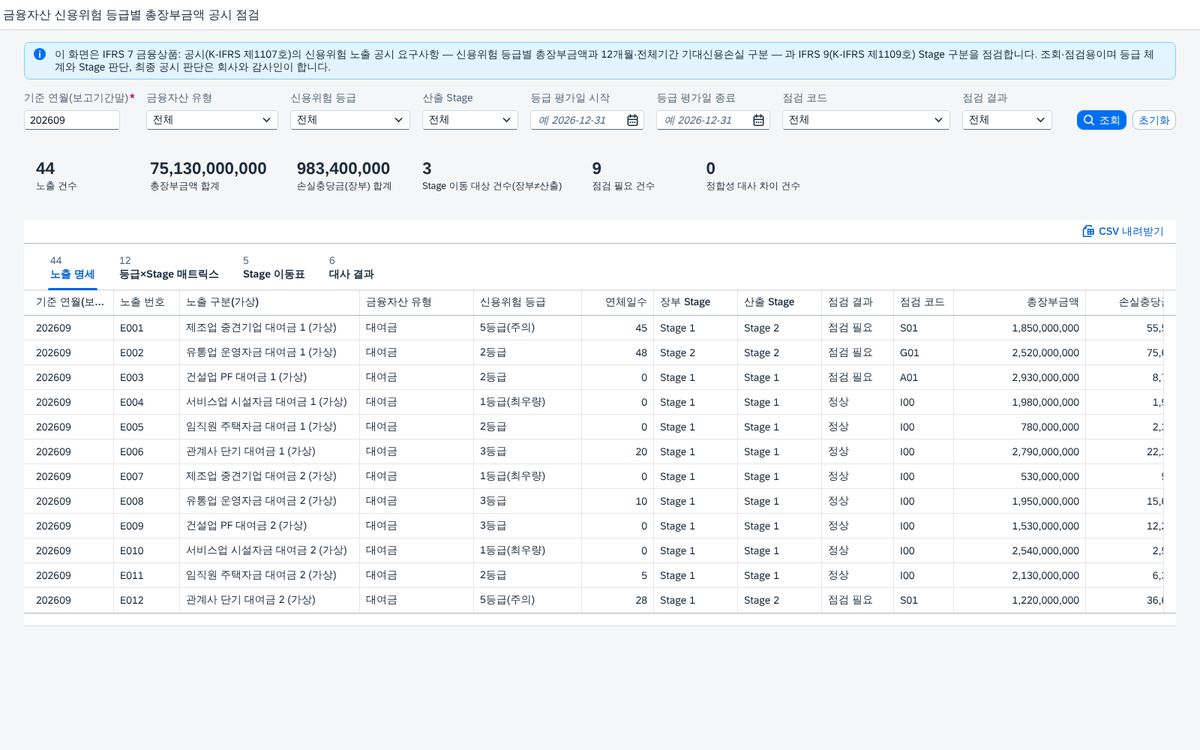Screen dimensions: 1200x750
Task: Click 5등급(주의) cell in row E012
Action: pyautogui.click(x=526, y=600)
